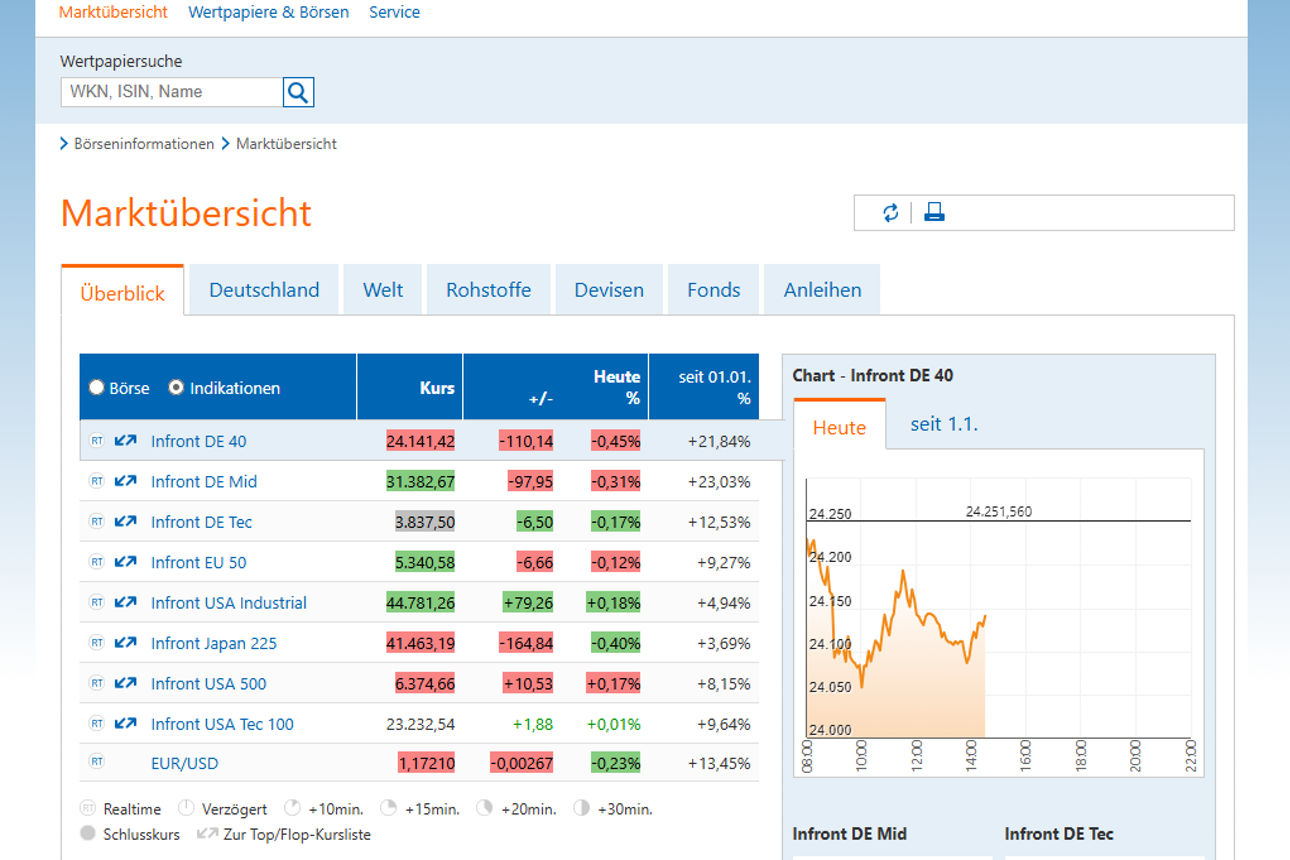Open the Infront DE 40 link
Screen dimensions: 1290x860
[198, 441]
